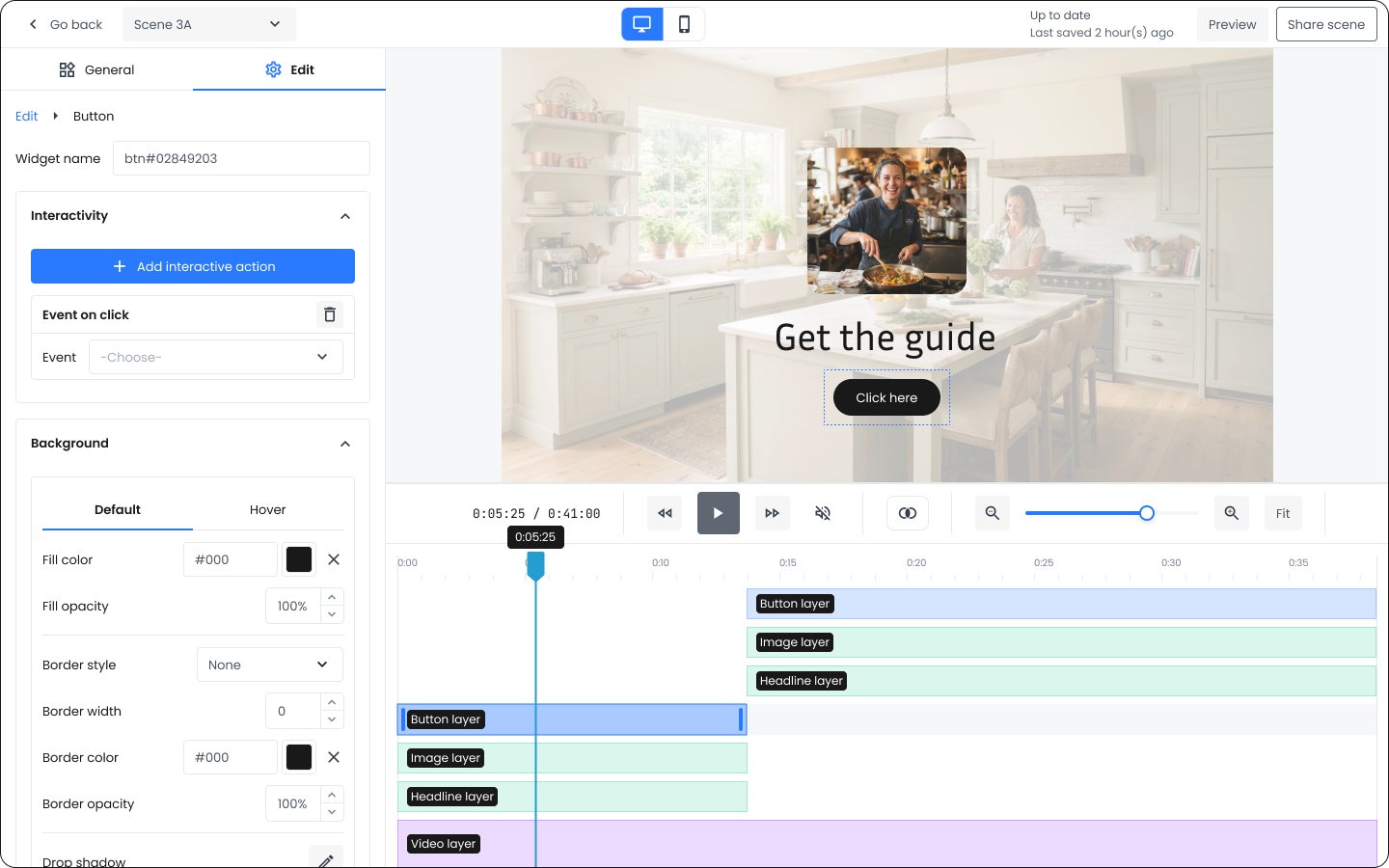The height and width of the screenshot is (868, 1389).
Task: Open the Event Choose dropdown
Action: click(x=215, y=357)
